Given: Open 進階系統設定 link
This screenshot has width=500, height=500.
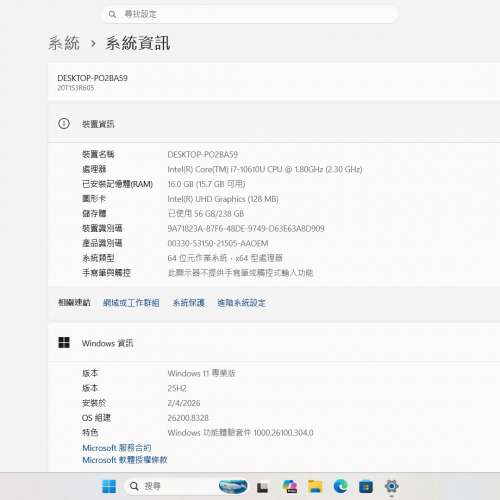Looking at the screenshot, I should click(241, 303).
